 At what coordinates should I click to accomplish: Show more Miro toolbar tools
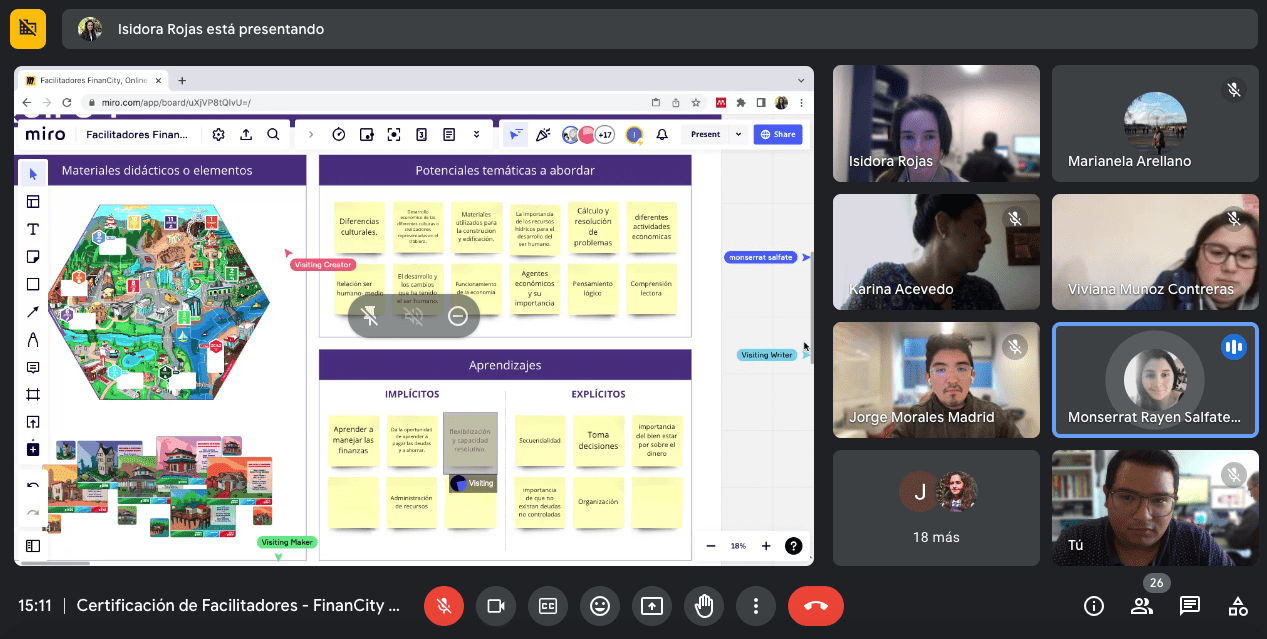point(476,134)
